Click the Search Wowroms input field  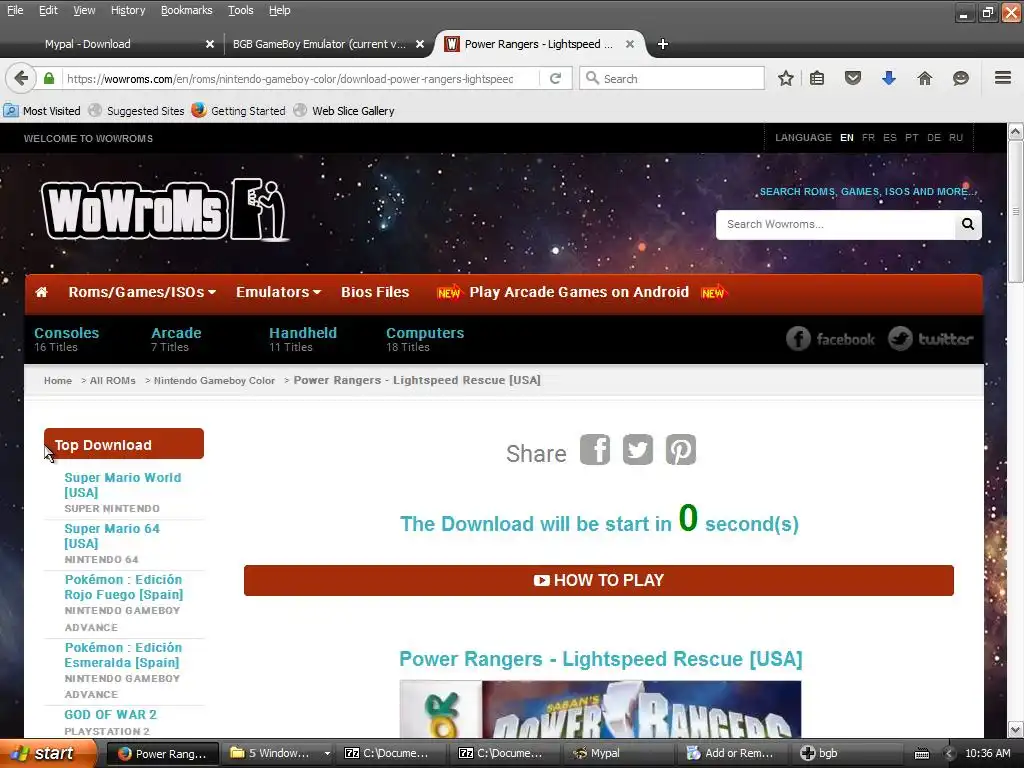(835, 224)
